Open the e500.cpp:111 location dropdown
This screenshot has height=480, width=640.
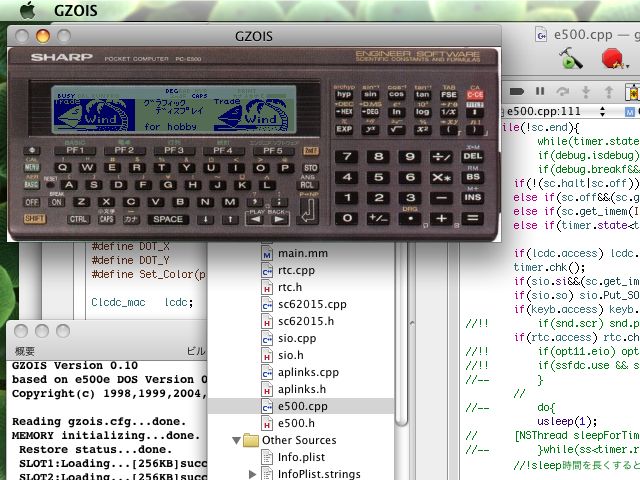click(555, 111)
